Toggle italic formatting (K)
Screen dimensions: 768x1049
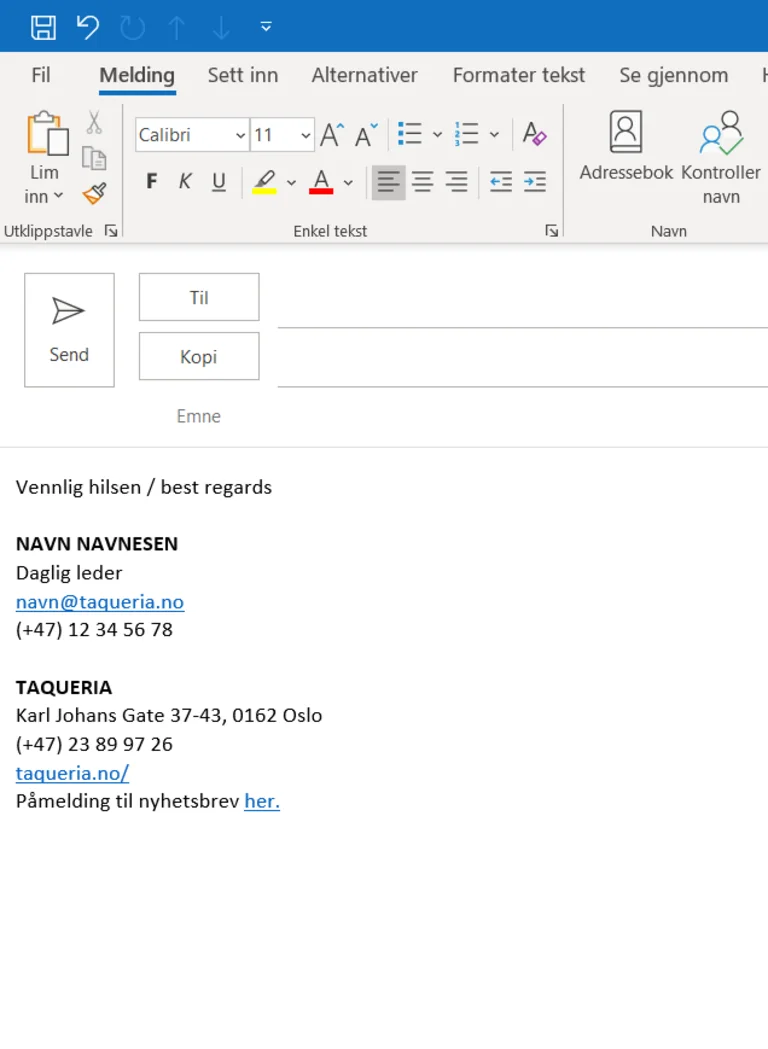coord(185,182)
